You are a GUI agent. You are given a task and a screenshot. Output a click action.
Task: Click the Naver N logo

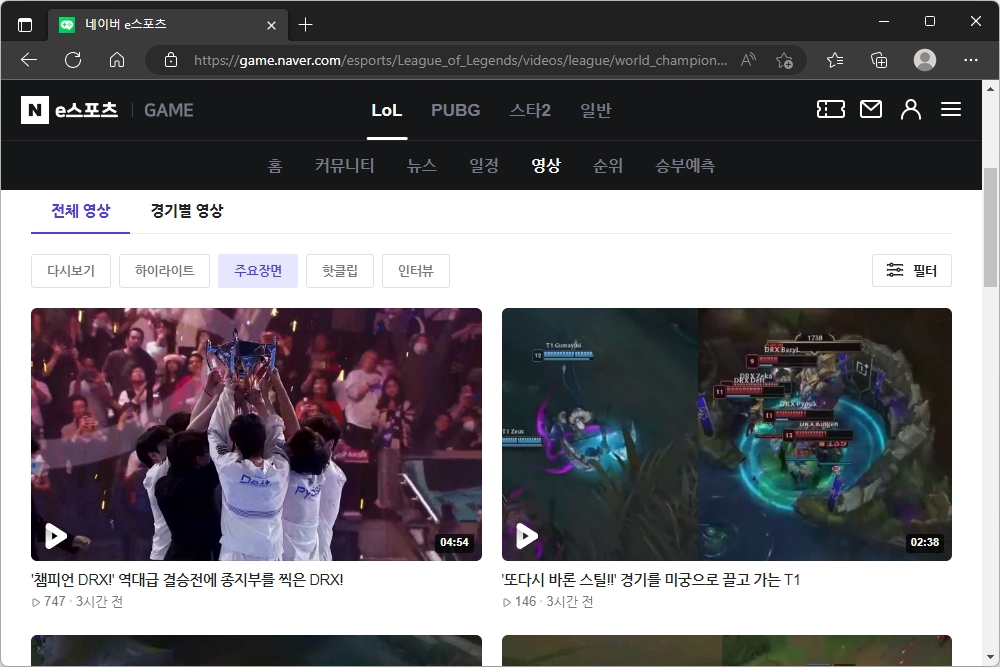click(34, 110)
